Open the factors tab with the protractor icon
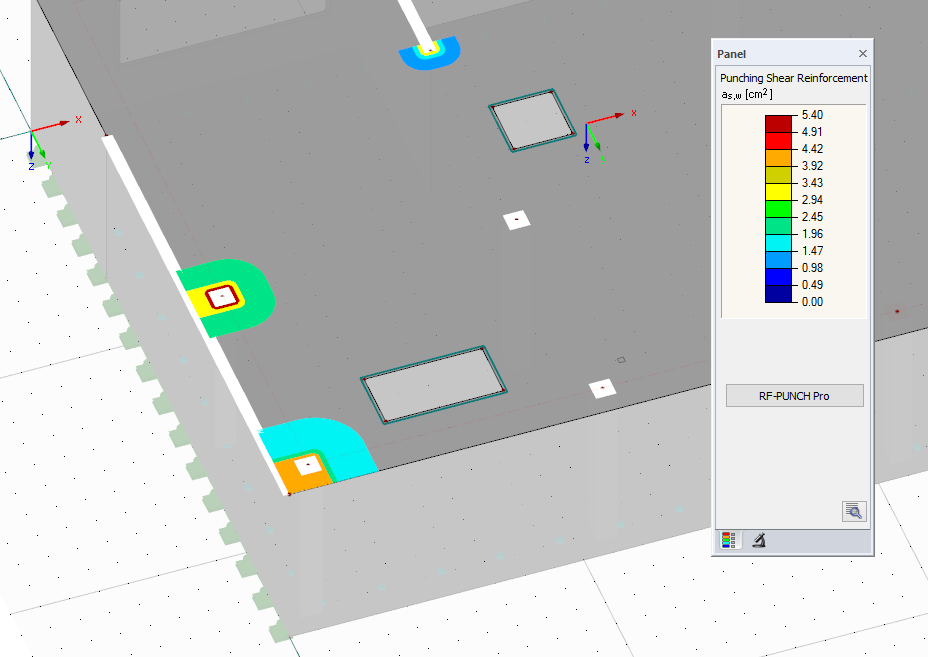This screenshot has height=657, width=928. pos(757,538)
